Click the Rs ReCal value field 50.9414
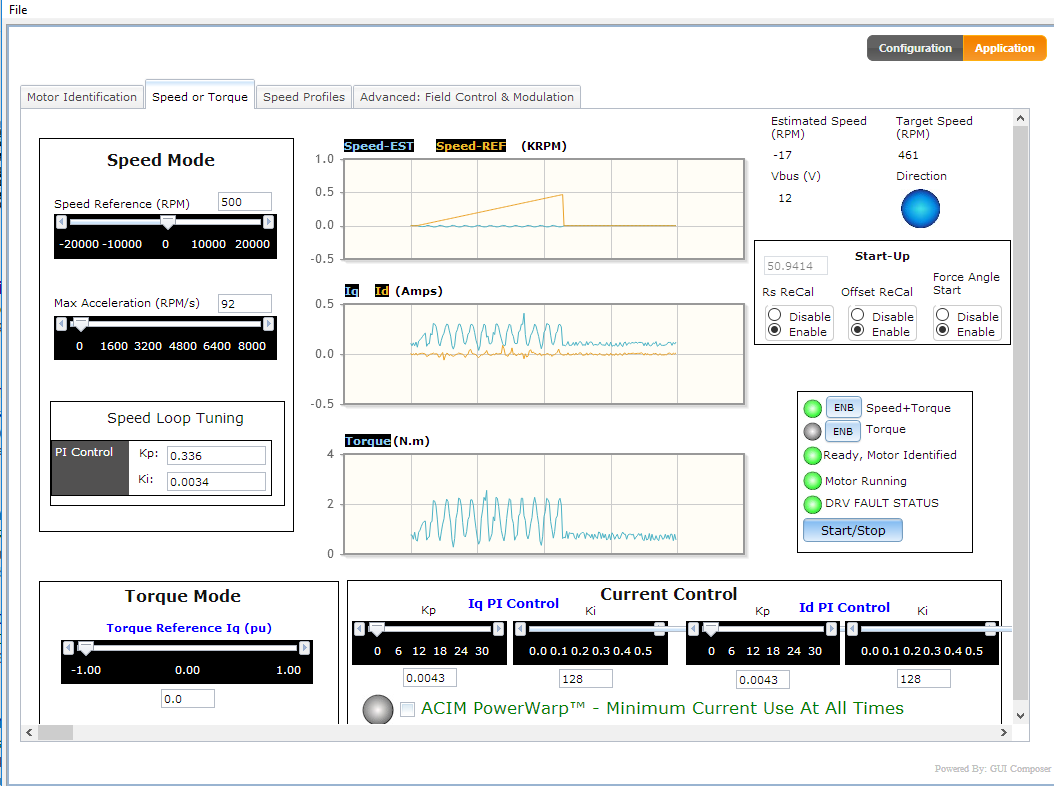1054x786 pixels. pos(795,266)
